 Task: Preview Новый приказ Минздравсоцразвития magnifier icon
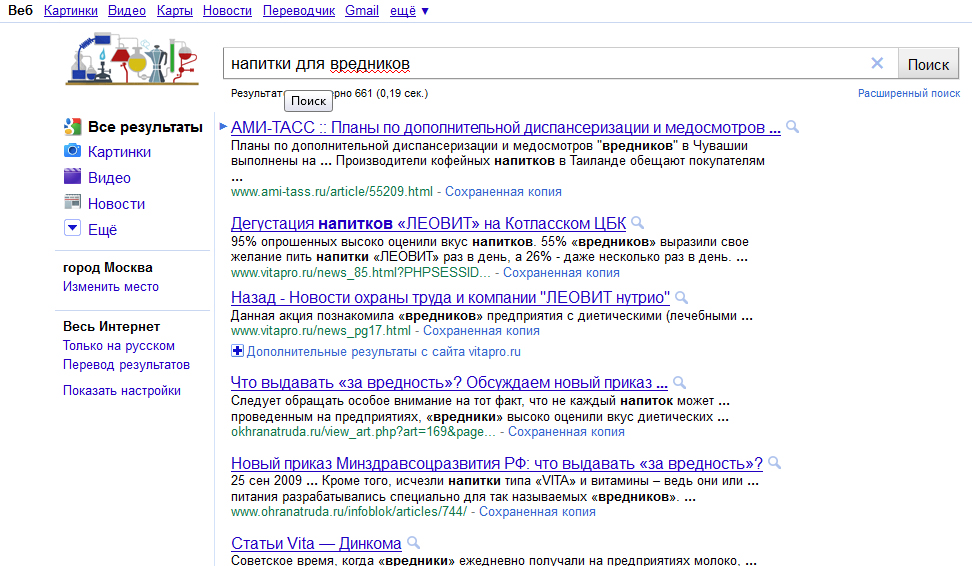[774, 462]
